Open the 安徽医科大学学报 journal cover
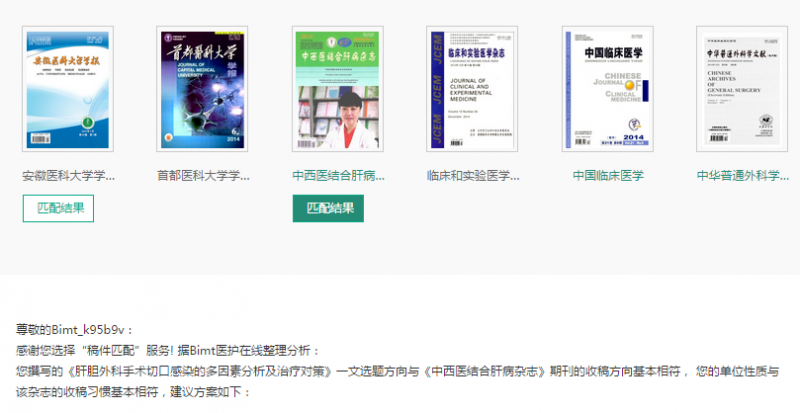The width and height of the screenshot is (800, 413). click(x=68, y=89)
